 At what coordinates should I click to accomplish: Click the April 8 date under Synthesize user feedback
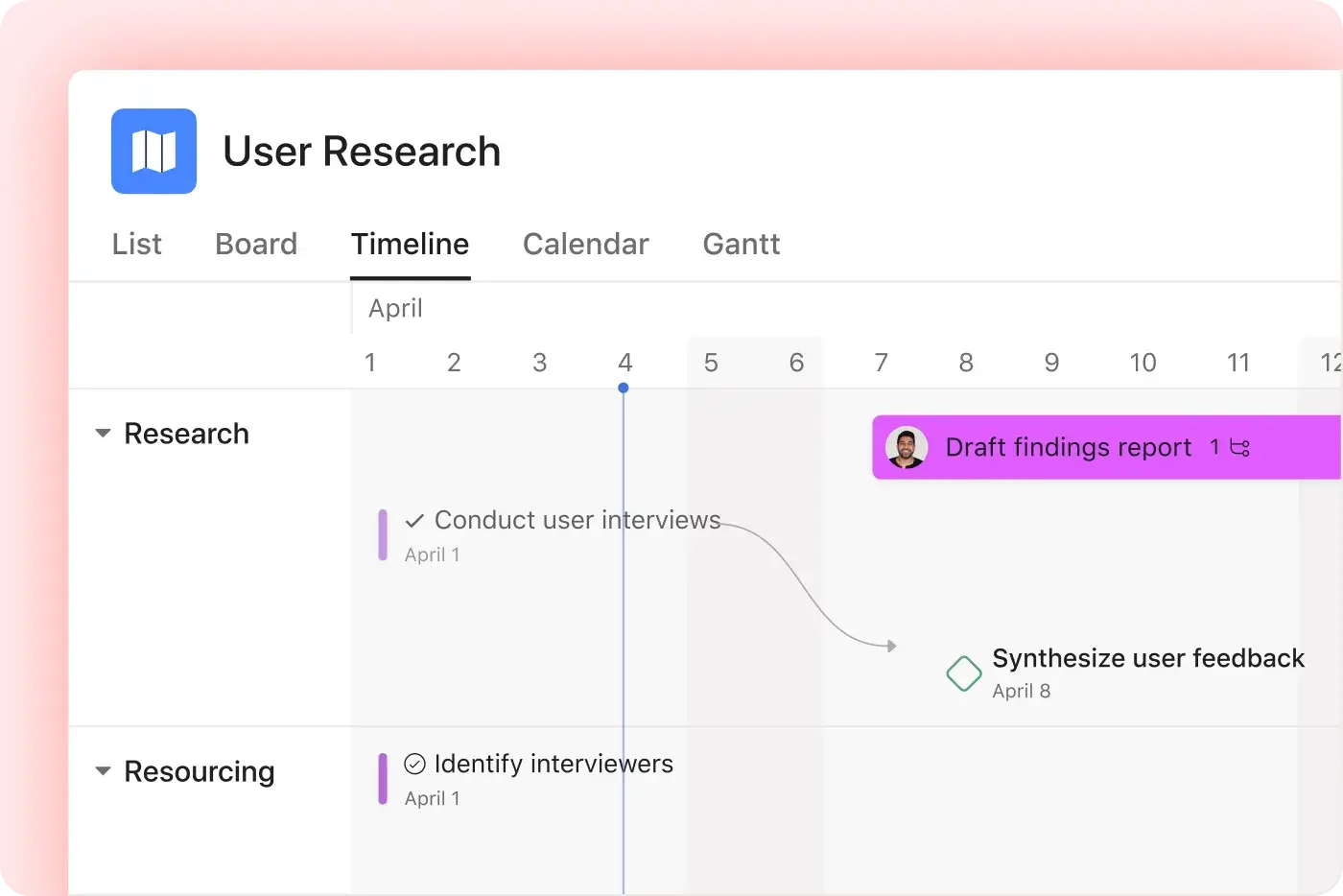tap(1022, 691)
